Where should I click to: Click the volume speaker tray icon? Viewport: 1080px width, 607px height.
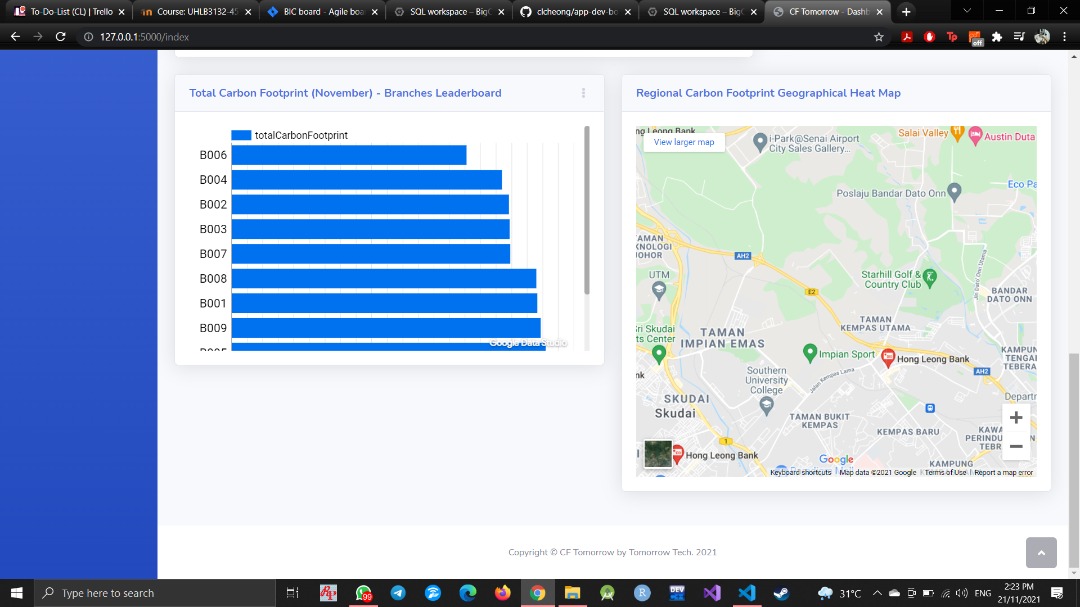[x=962, y=593]
